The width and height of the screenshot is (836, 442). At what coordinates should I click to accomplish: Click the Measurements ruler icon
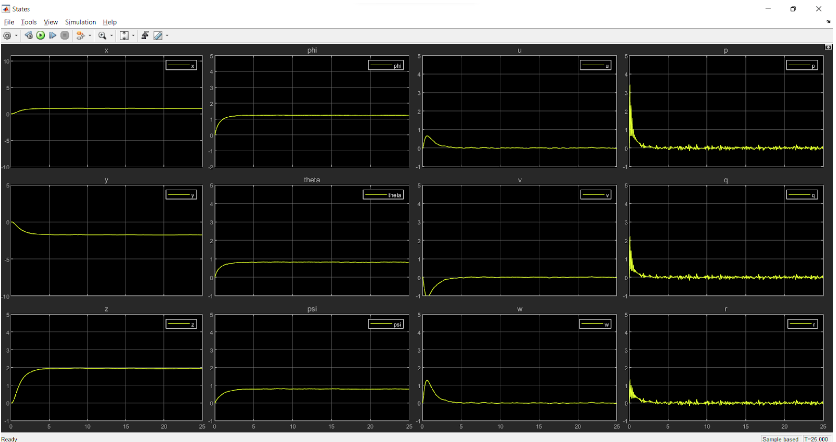coord(157,35)
